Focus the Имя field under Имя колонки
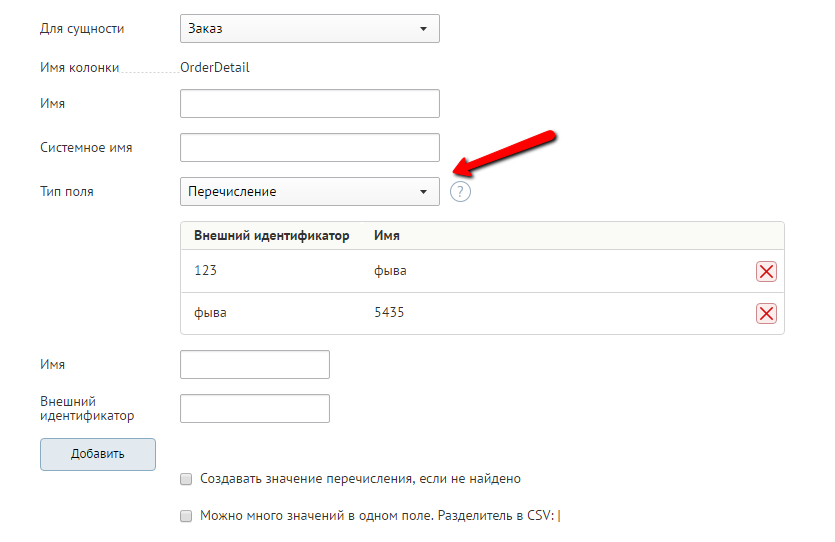Viewport: 835px width, 542px height. [x=309, y=104]
